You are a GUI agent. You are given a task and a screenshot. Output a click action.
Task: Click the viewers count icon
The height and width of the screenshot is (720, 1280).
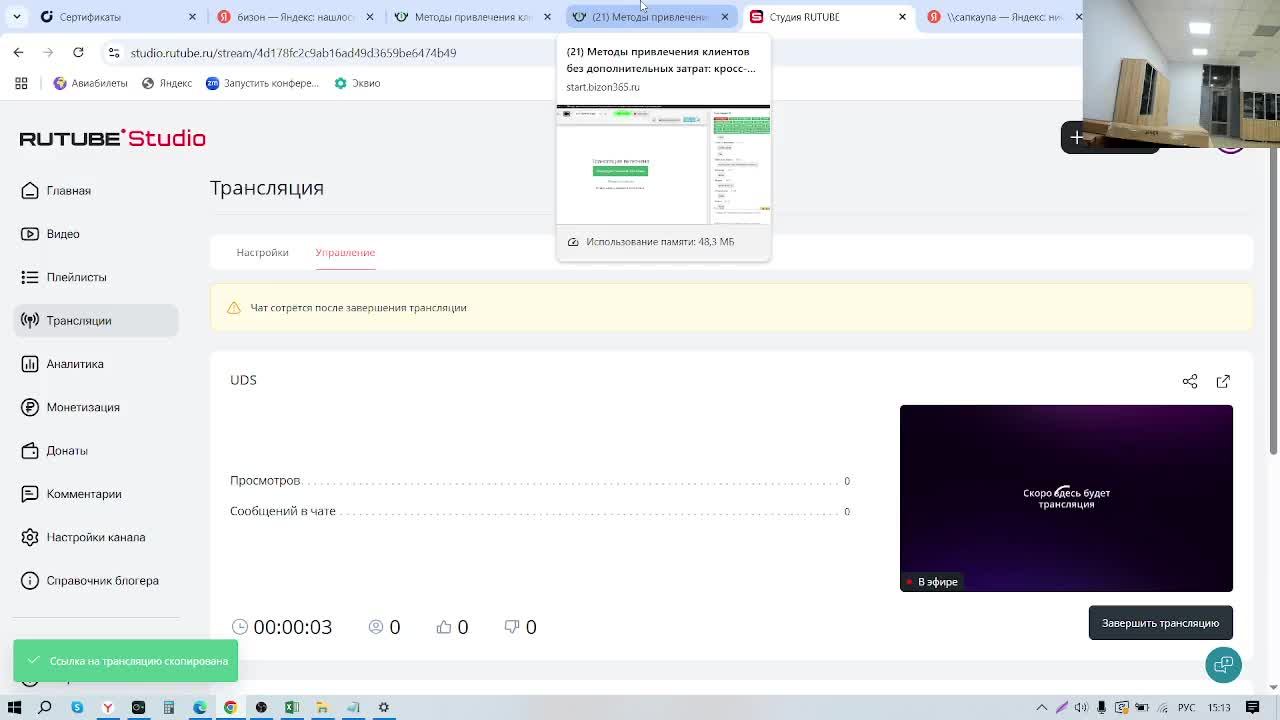click(376, 626)
